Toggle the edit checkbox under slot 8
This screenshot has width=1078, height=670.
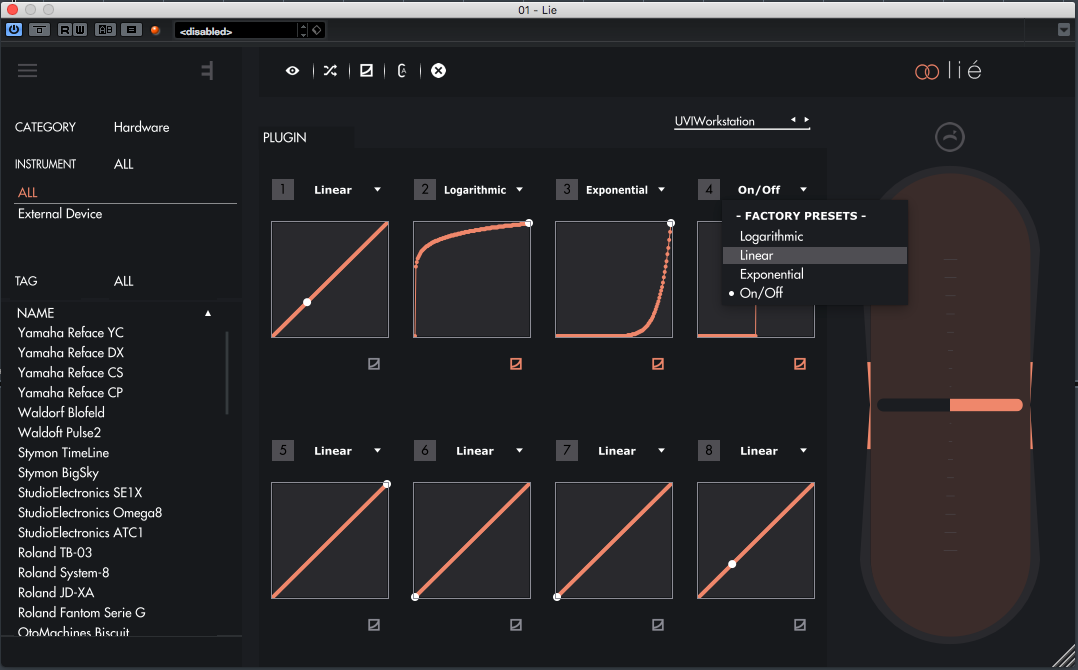[800, 625]
